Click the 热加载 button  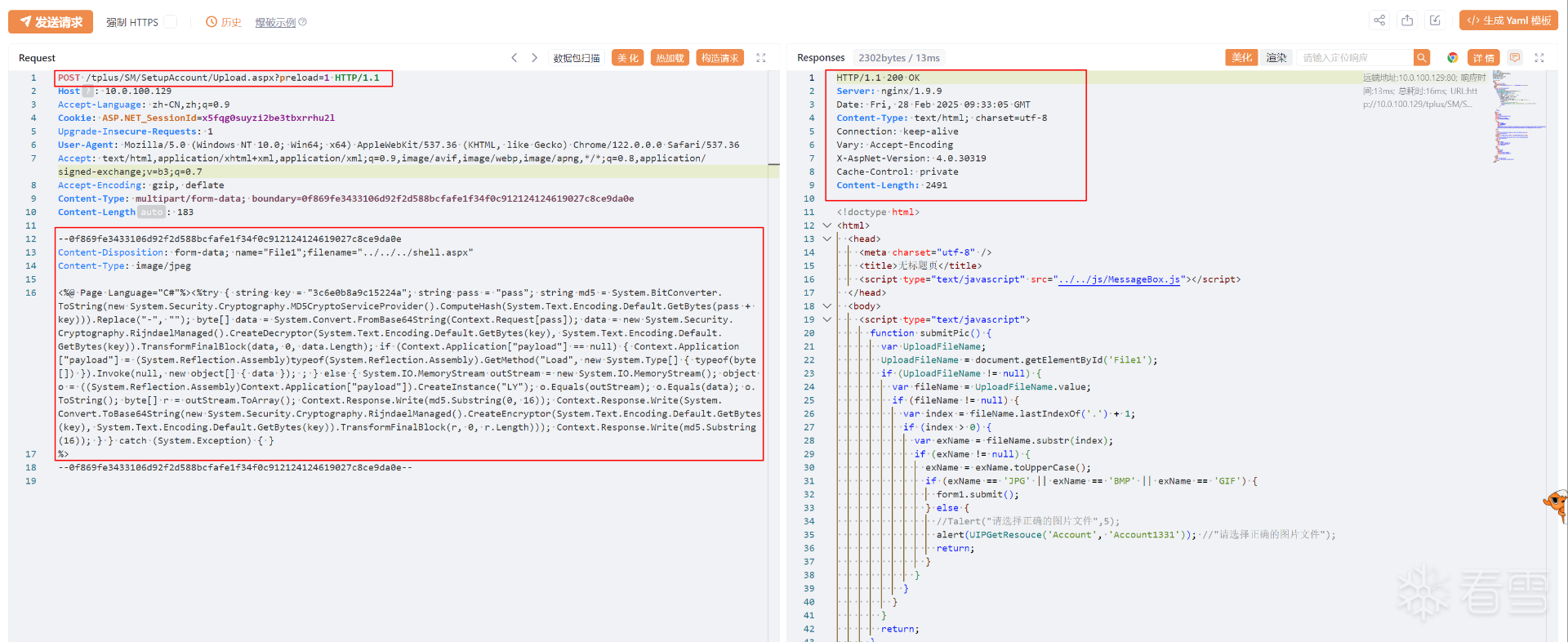click(x=670, y=58)
